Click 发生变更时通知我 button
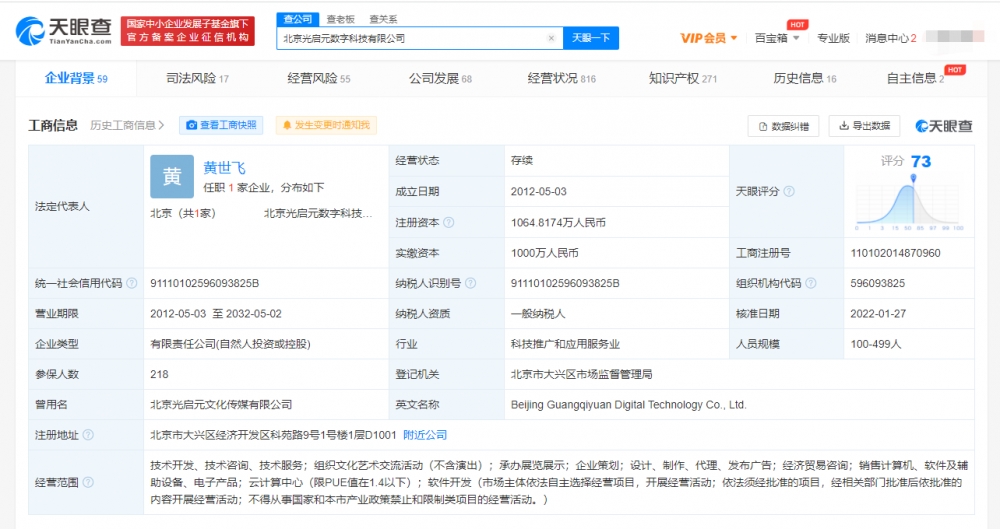 (326, 125)
